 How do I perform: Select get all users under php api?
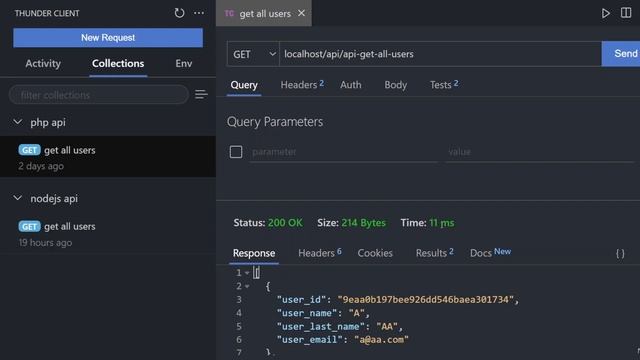(108, 157)
